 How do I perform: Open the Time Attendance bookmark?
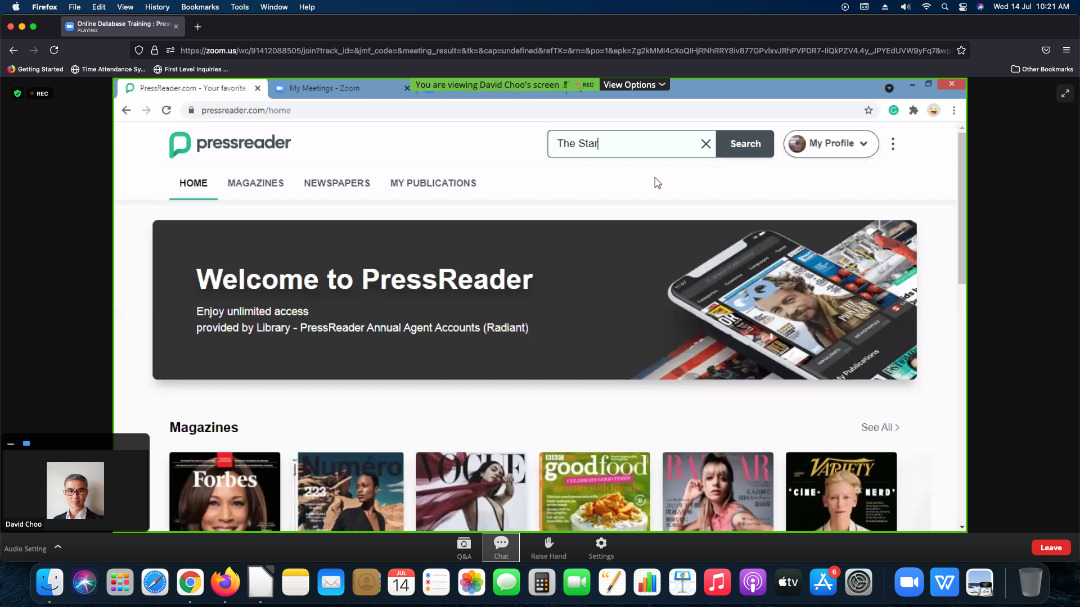[108, 69]
